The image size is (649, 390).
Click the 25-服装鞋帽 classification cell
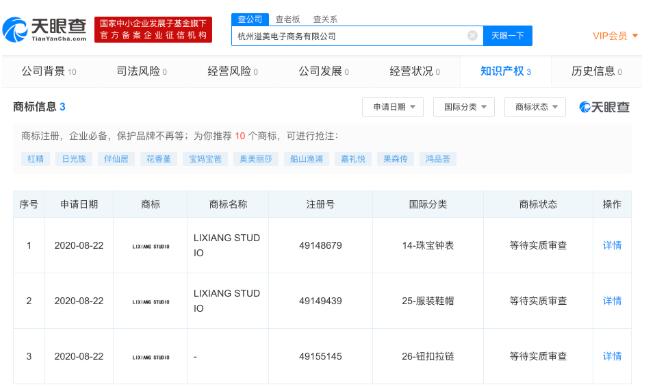coord(428,301)
